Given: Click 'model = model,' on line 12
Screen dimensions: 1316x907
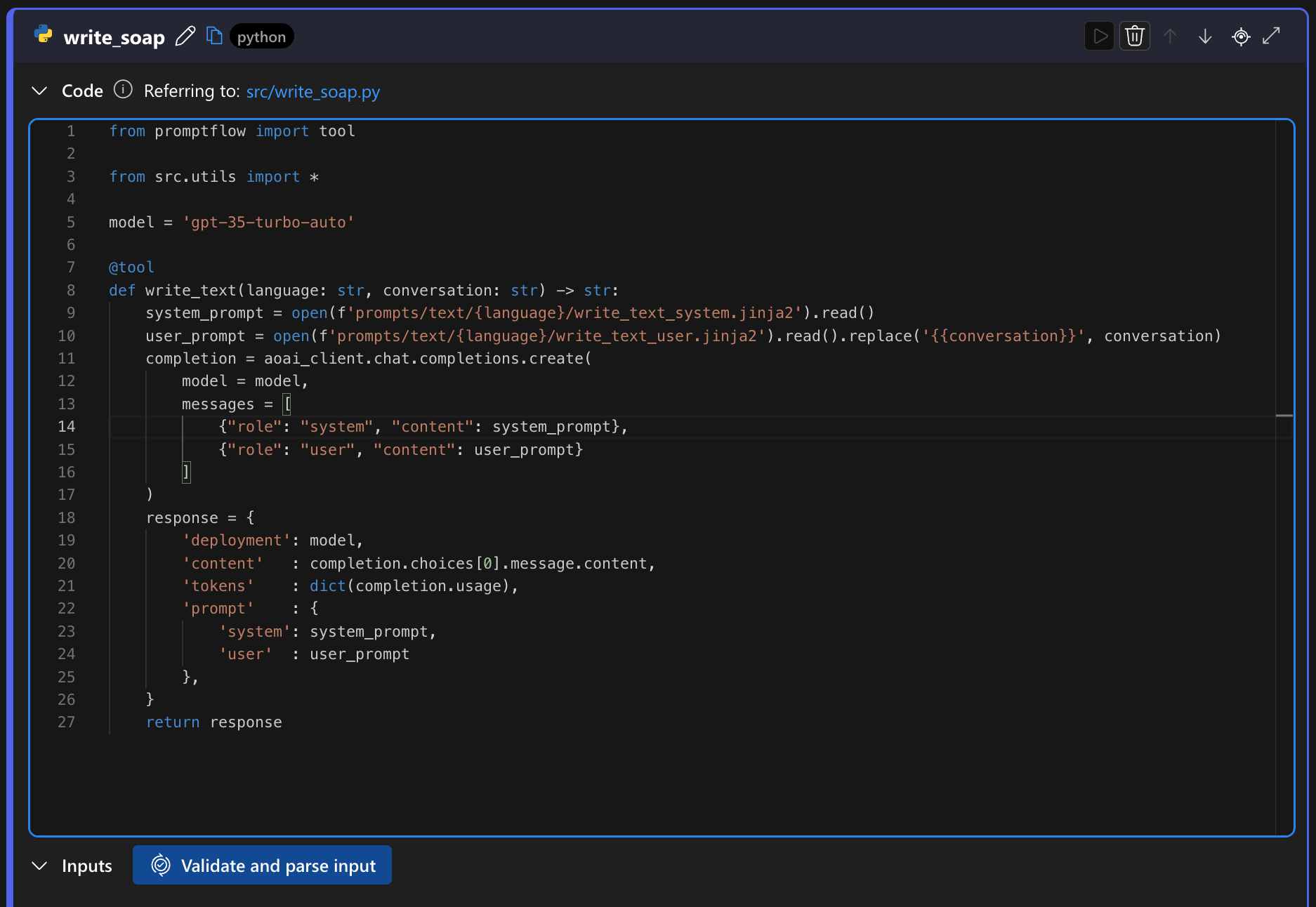Looking at the screenshot, I should click(245, 381).
